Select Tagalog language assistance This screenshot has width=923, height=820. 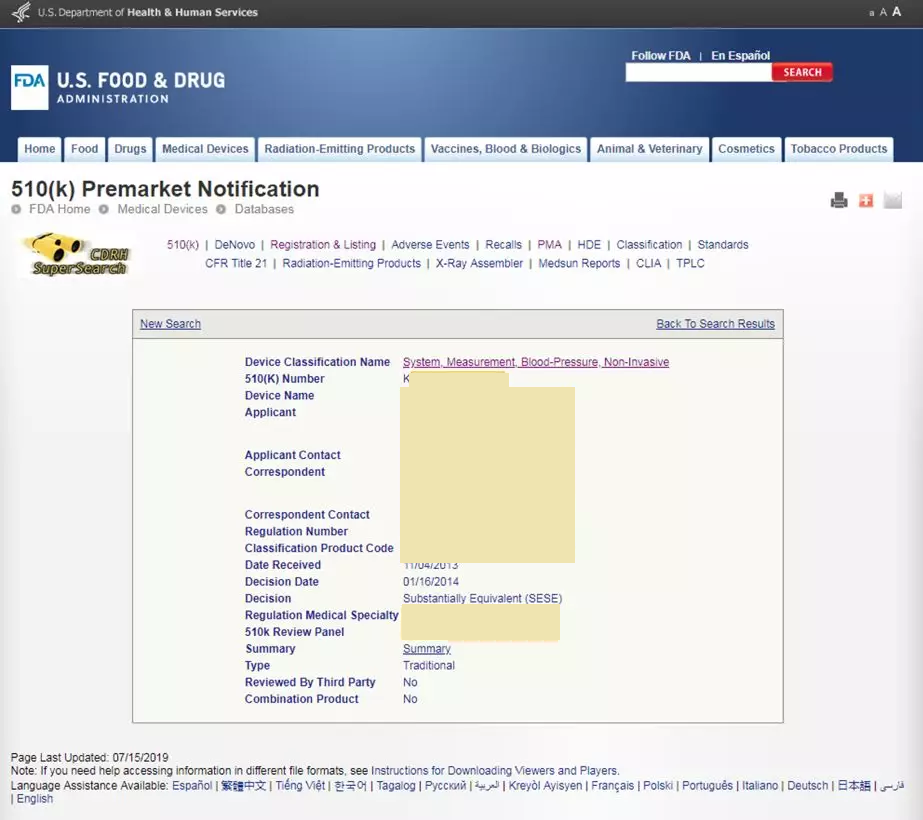[396, 785]
